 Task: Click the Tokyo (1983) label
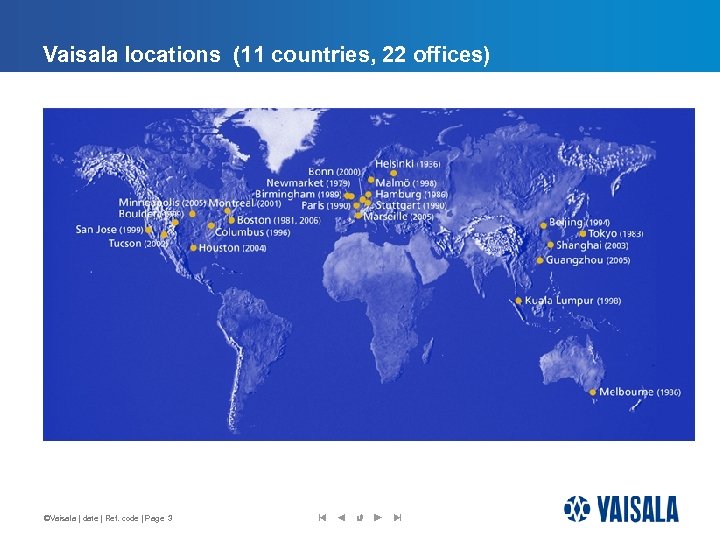616,234
